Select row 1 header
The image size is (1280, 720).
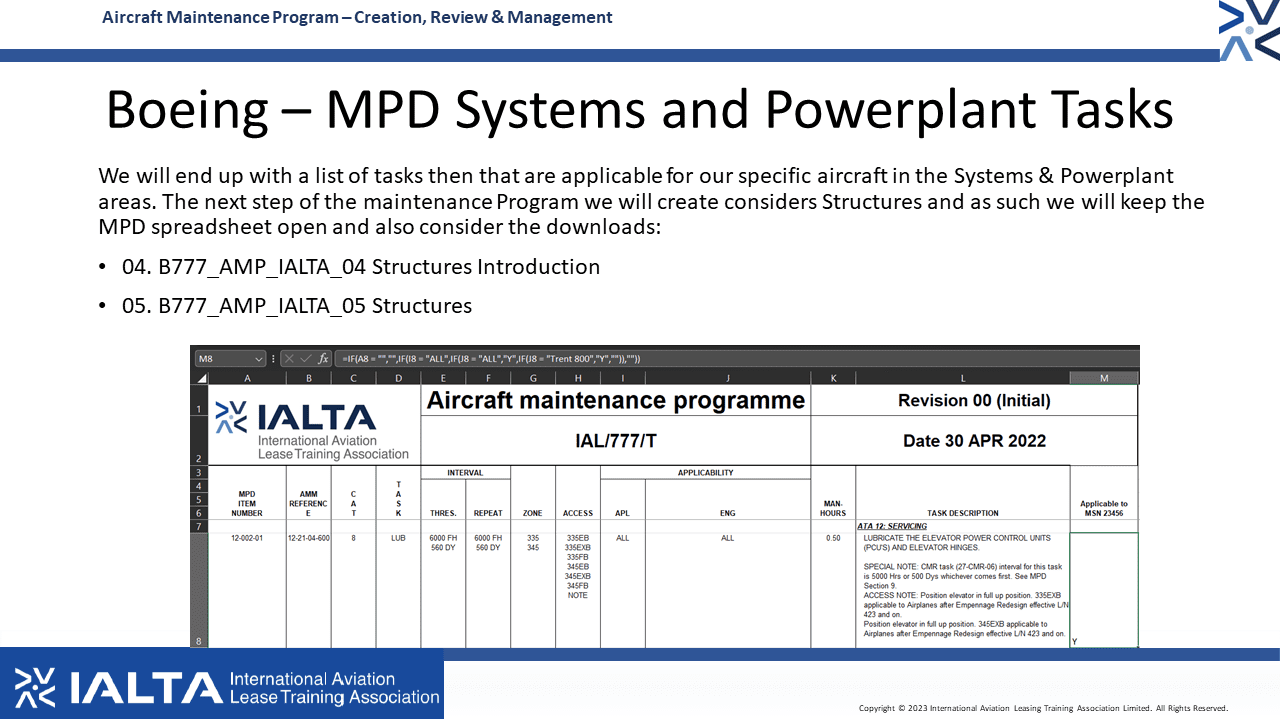click(200, 400)
